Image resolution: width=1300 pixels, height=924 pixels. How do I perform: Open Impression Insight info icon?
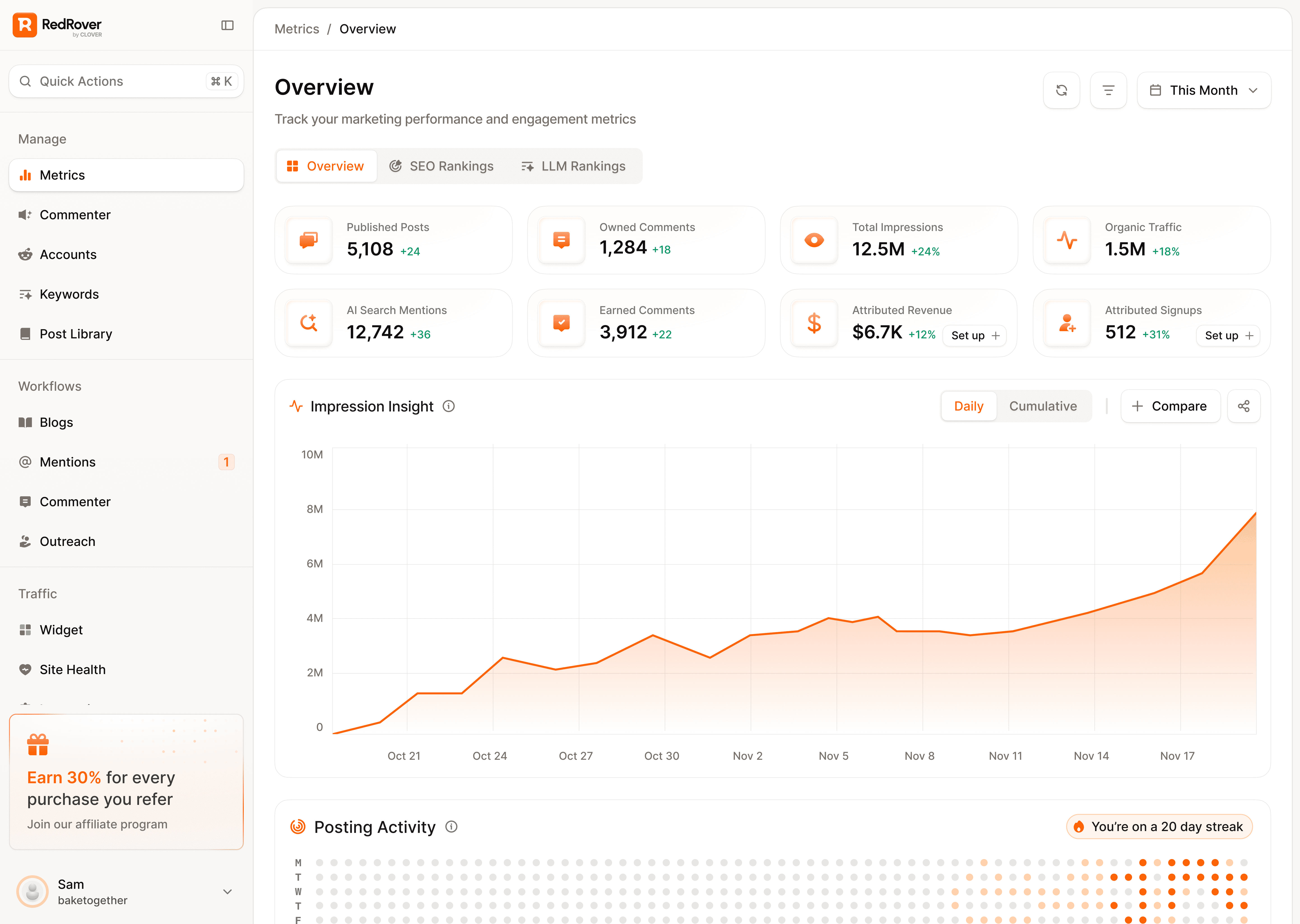pyautogui.click(x=448, y=406)
